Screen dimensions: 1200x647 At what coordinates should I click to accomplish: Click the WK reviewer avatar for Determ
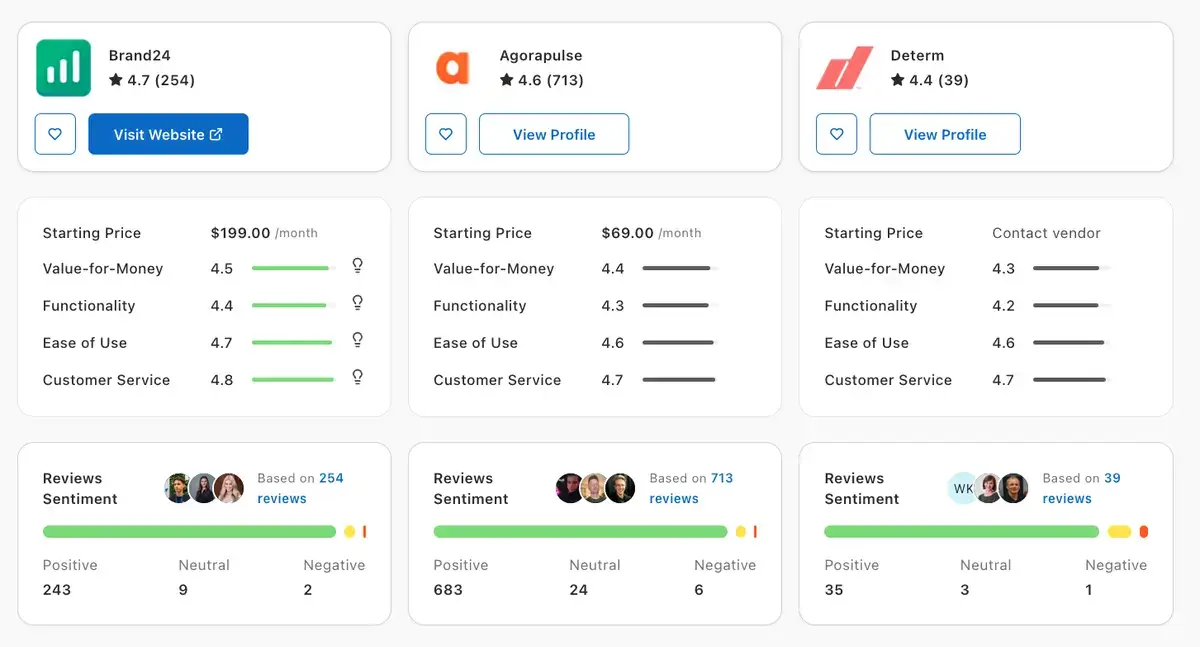click(x=963, y=488)
